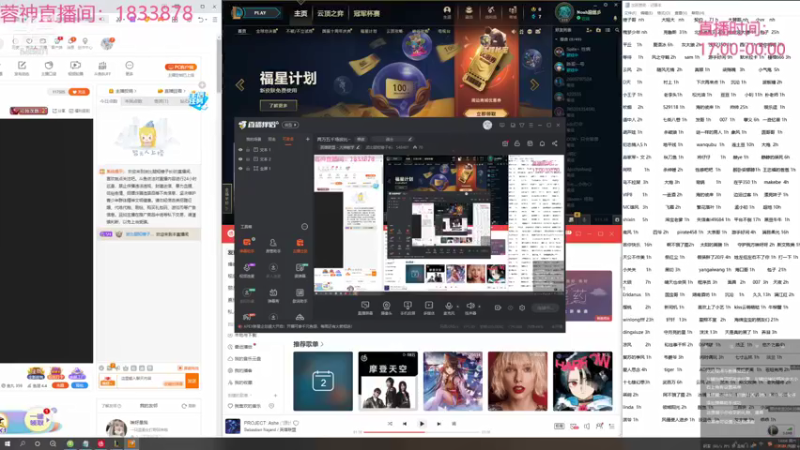Show next banner with right arrow
This screenshot has height=450, width=800.
tap(534, 85)
